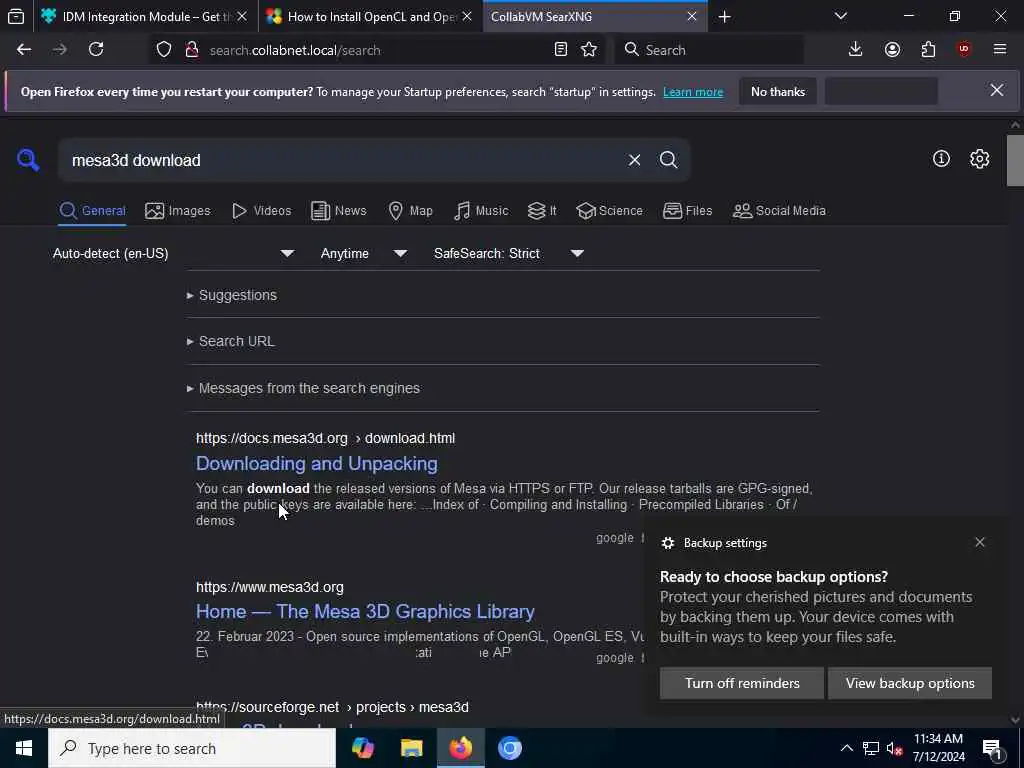
Task: Expand Messages from the search engines
Action: (303, 388)
